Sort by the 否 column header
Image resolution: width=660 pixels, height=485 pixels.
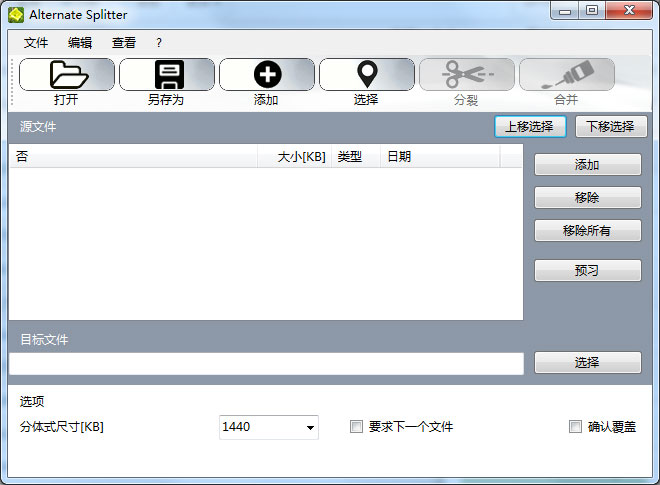(x=133, y=157)
